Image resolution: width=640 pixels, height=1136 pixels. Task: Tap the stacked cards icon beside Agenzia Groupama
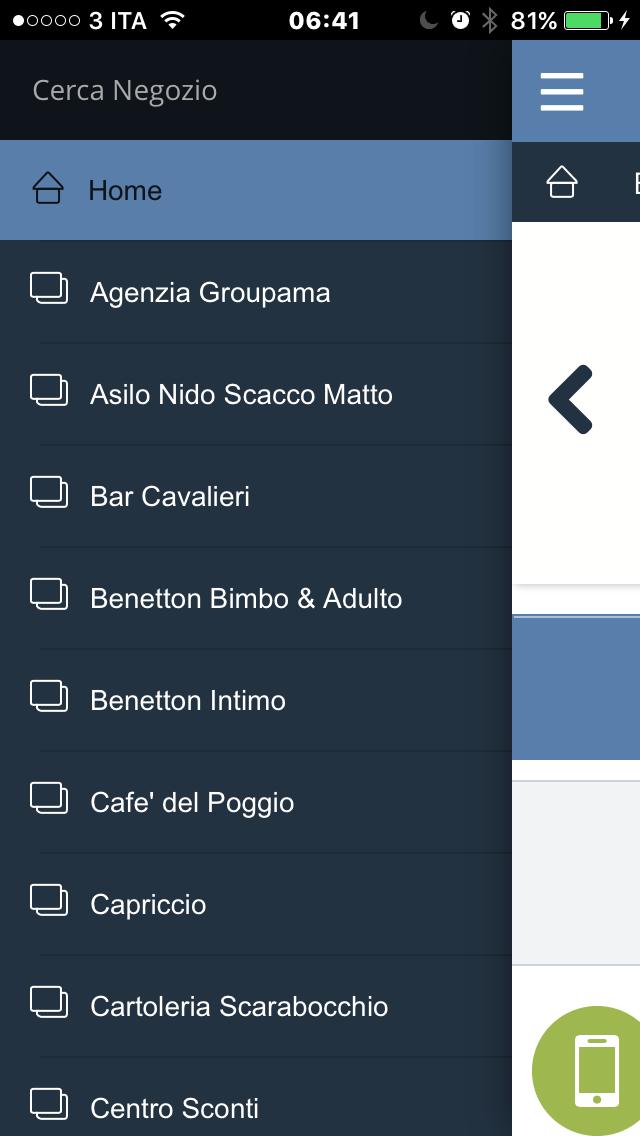[49, 288]
